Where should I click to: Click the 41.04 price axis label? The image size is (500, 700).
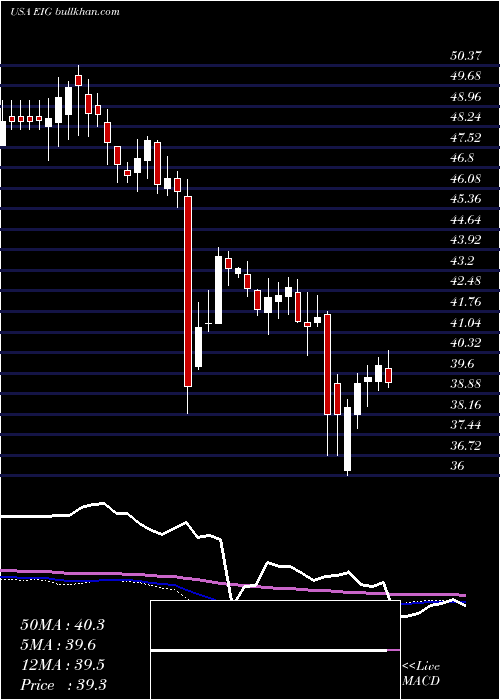pyautogui.click(x=466, y=322)
